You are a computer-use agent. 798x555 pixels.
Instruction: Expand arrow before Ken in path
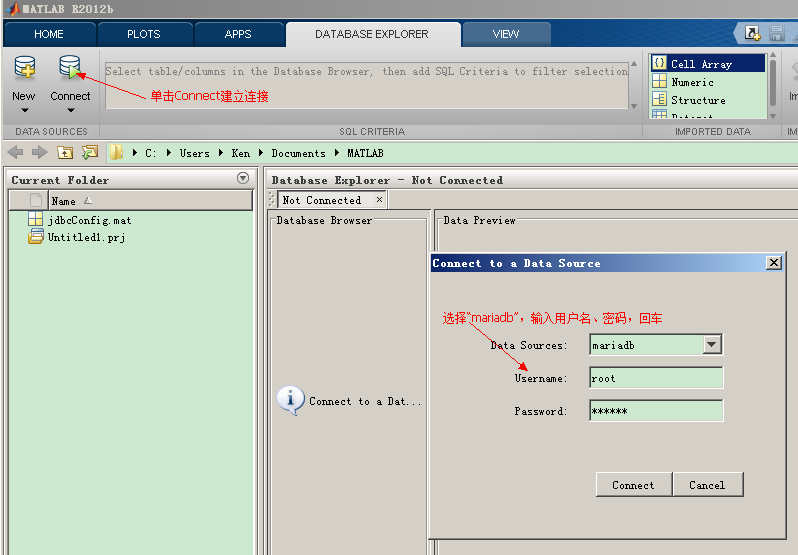pos(221,153)
